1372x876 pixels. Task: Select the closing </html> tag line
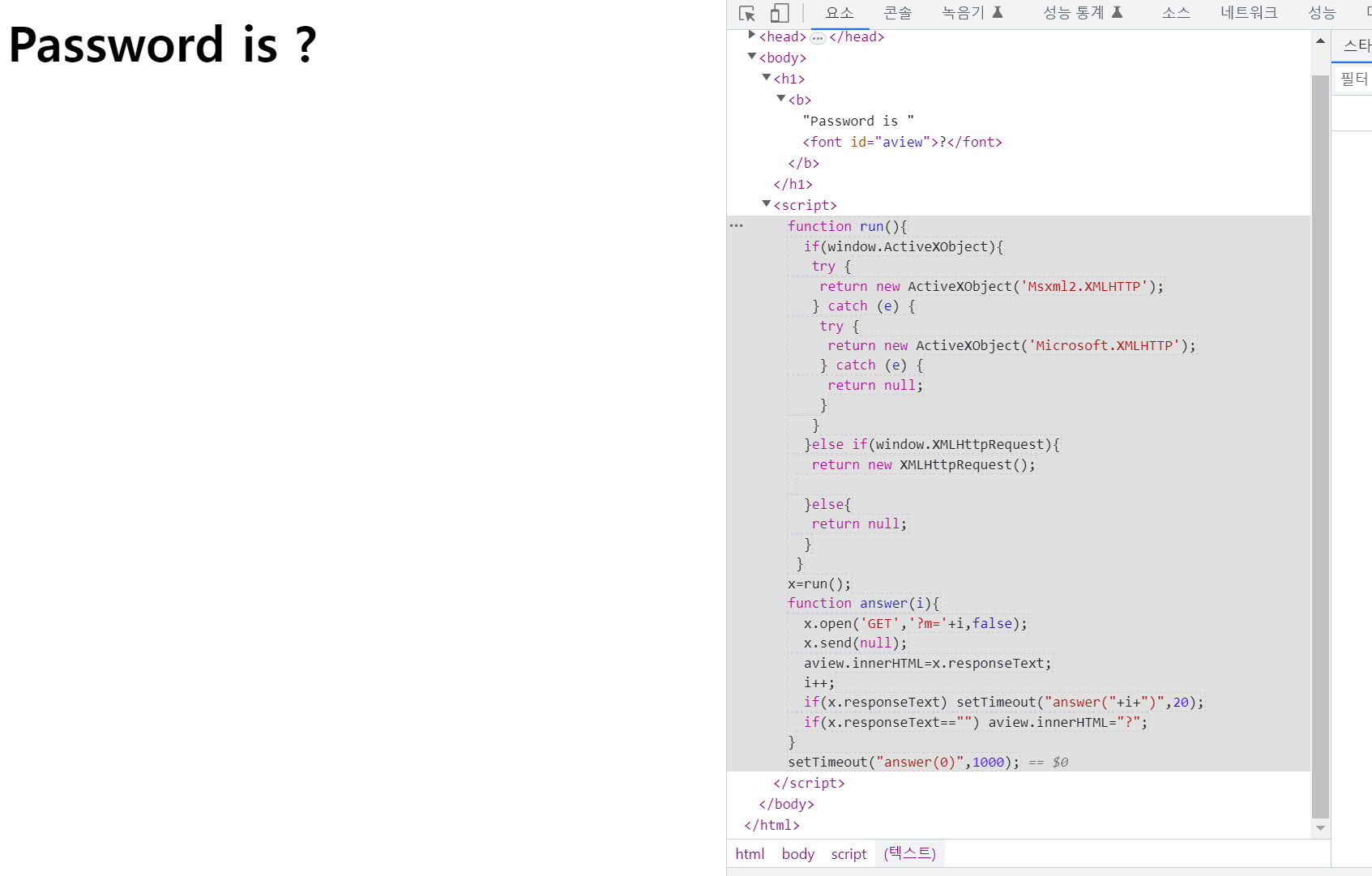tap(771, 825)
